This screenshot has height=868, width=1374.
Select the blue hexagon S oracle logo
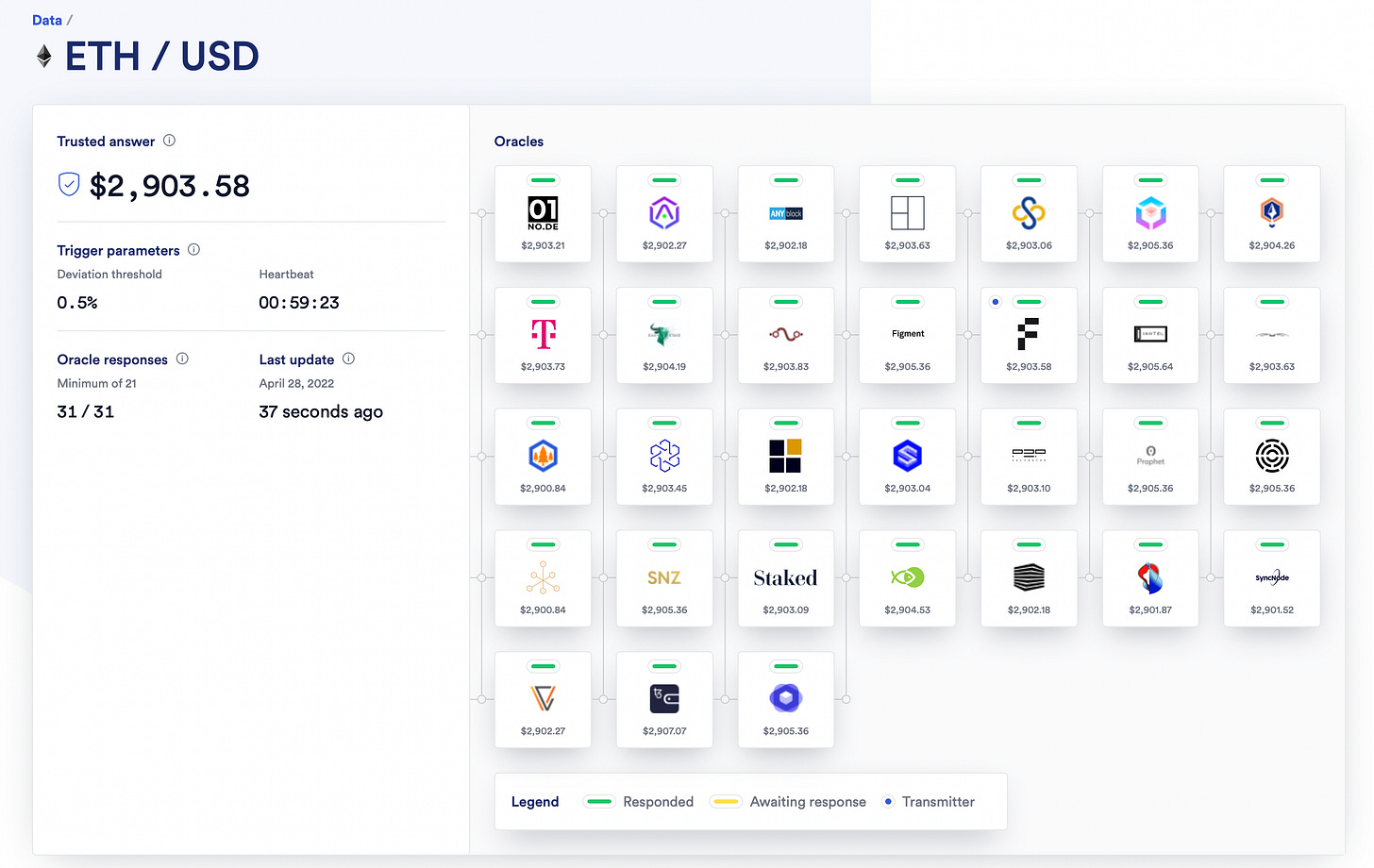908,456
